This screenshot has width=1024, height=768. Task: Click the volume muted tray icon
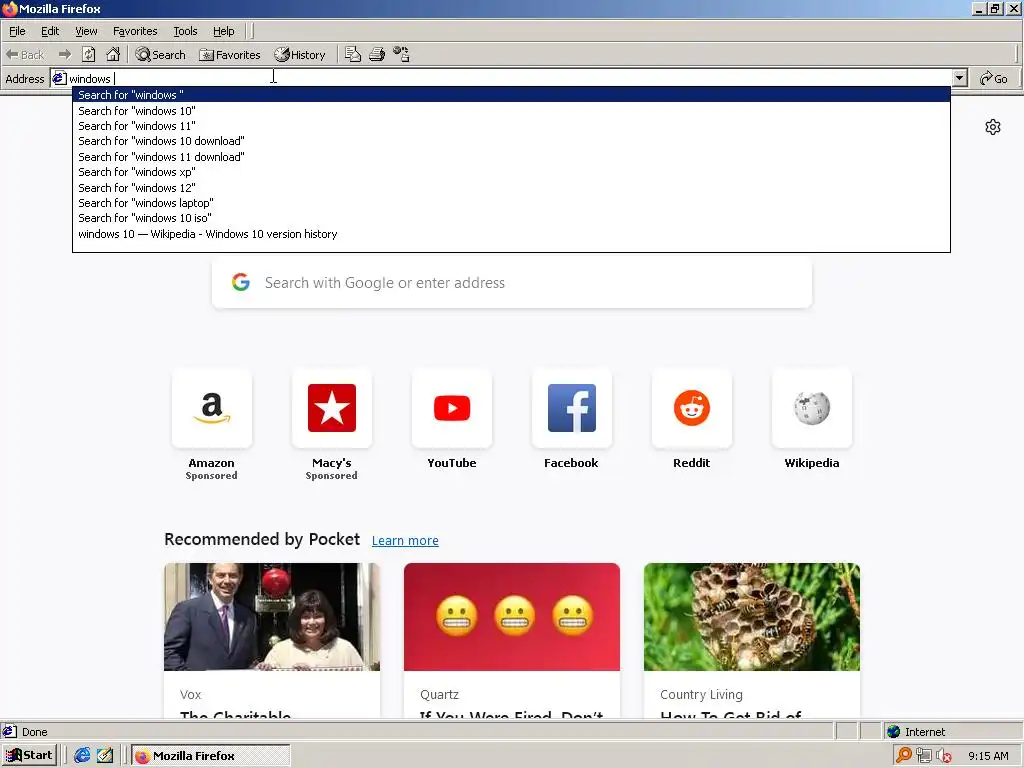[944, 756]
